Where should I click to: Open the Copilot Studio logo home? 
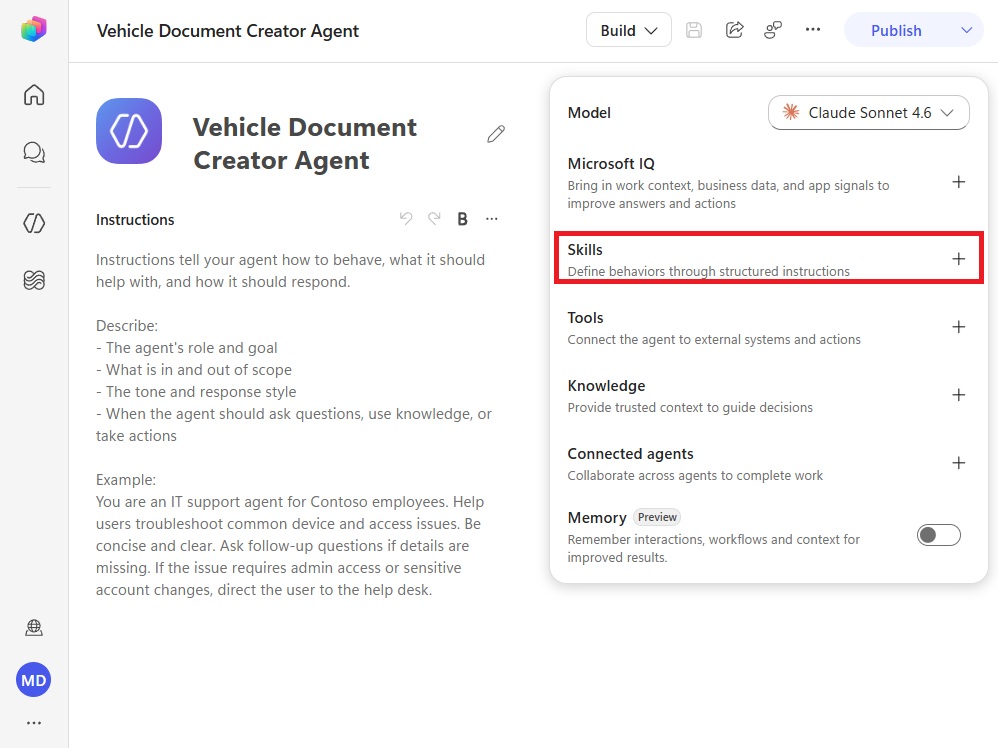pos(34,29)
